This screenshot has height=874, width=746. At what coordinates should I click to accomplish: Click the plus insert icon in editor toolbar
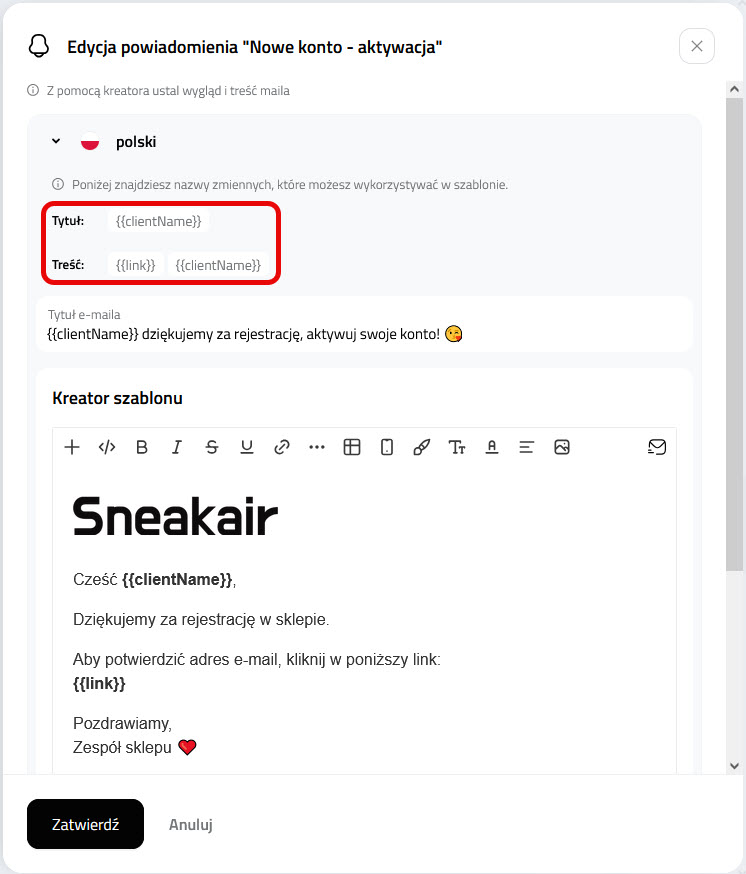(x=72, y=447)
